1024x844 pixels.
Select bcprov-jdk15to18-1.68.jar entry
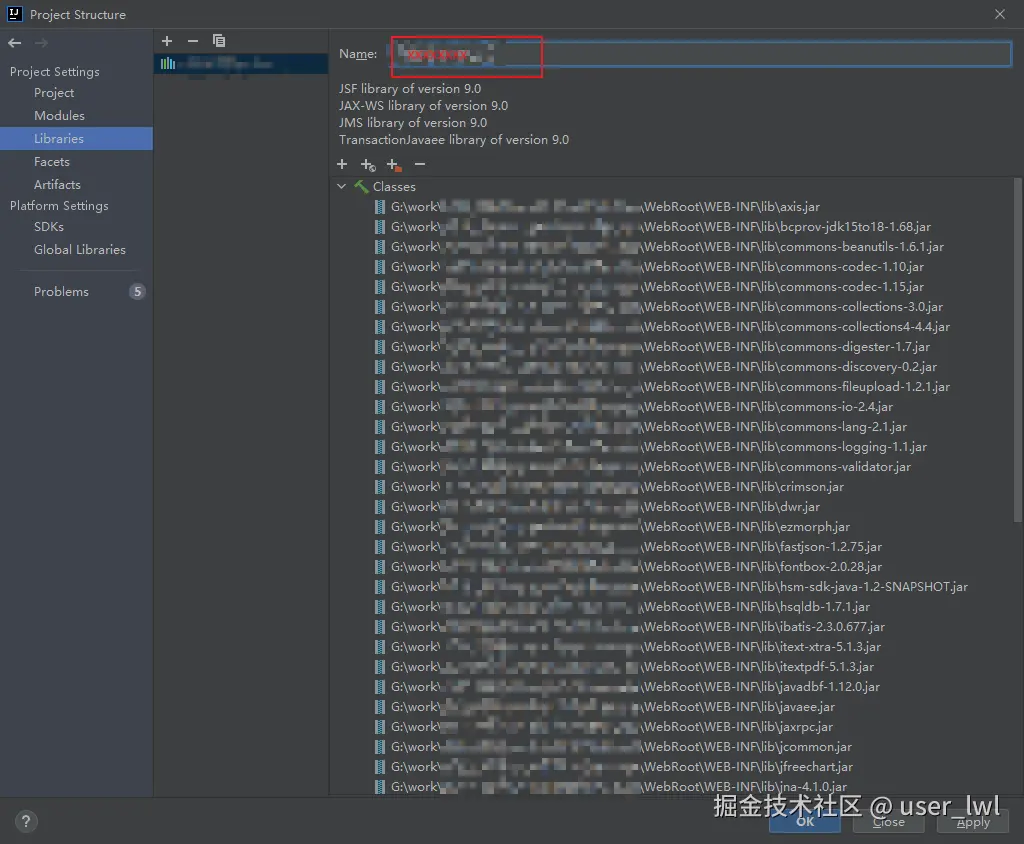[x=653, y=227]
